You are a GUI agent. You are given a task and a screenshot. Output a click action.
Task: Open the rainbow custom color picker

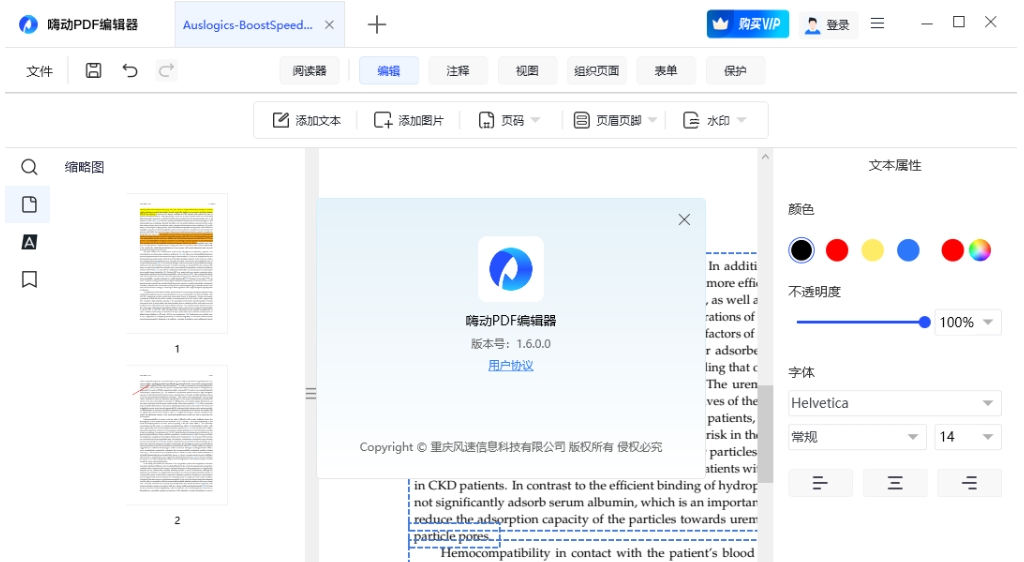tap(980, 250)
